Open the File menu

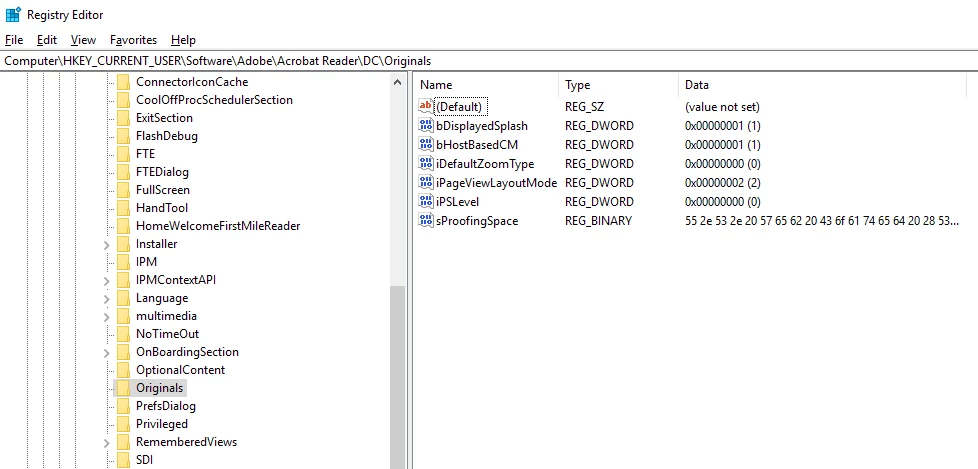click(x=14, y=40)
